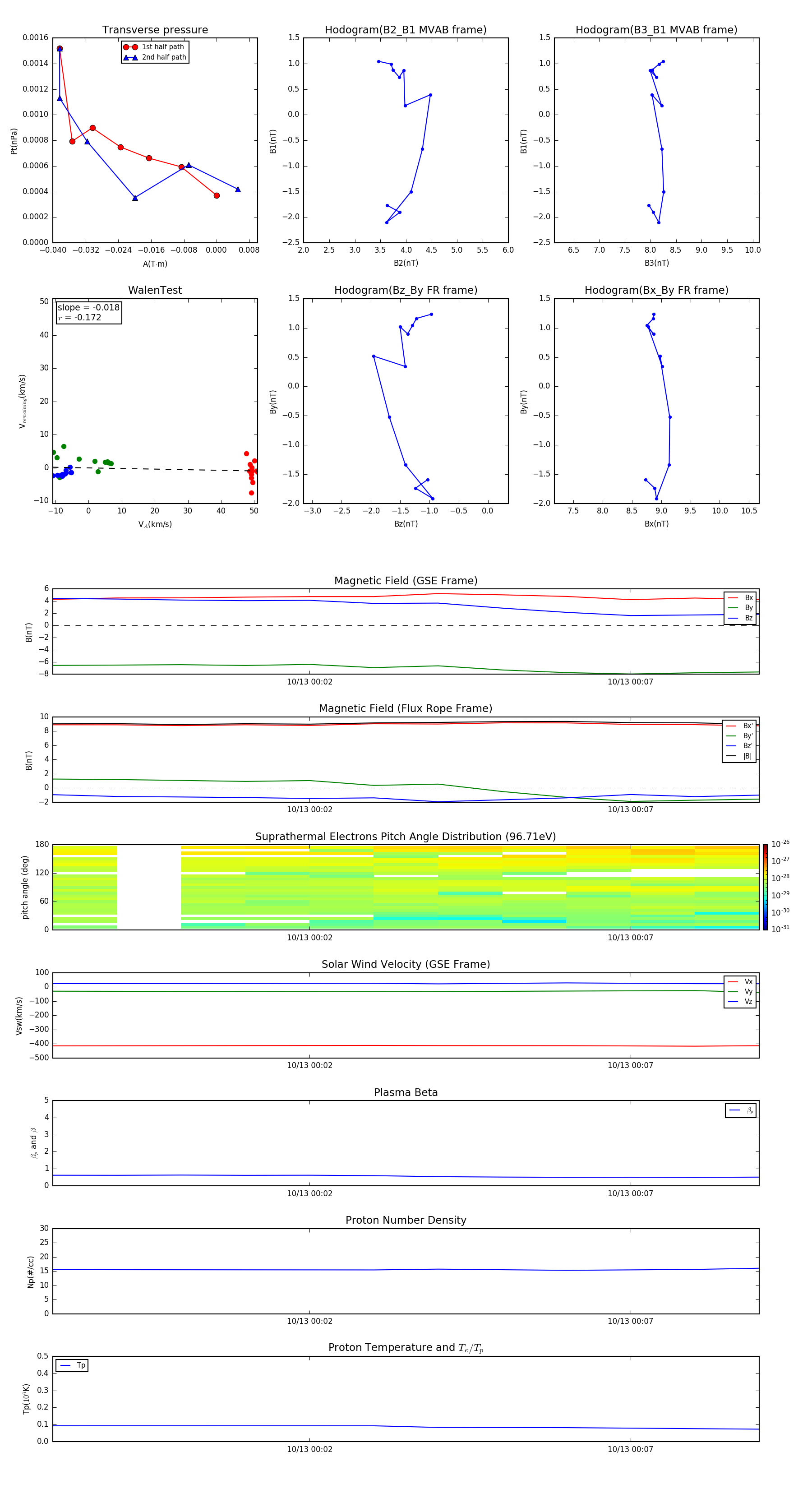The width and height of the screenshot is (812, 1489).
Task: Click the "V_remaining(km/s)" y-axis label
Action: tap(23, 401)
